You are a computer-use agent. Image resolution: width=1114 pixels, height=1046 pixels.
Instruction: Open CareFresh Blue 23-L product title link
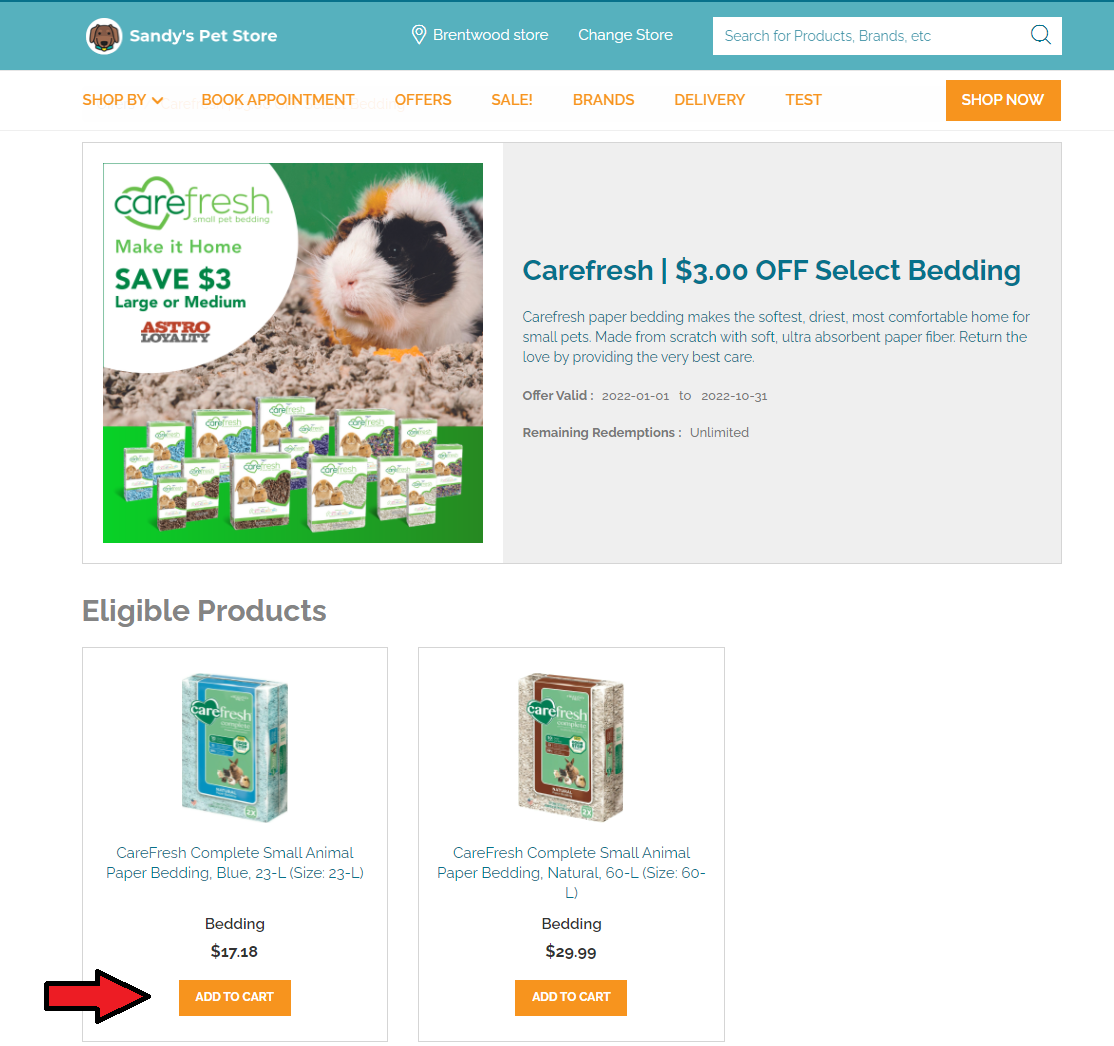click(x=235, y=862)
